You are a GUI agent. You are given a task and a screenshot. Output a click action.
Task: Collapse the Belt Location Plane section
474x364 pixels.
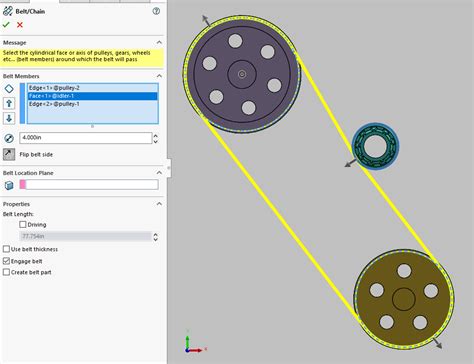click(159, 173)
